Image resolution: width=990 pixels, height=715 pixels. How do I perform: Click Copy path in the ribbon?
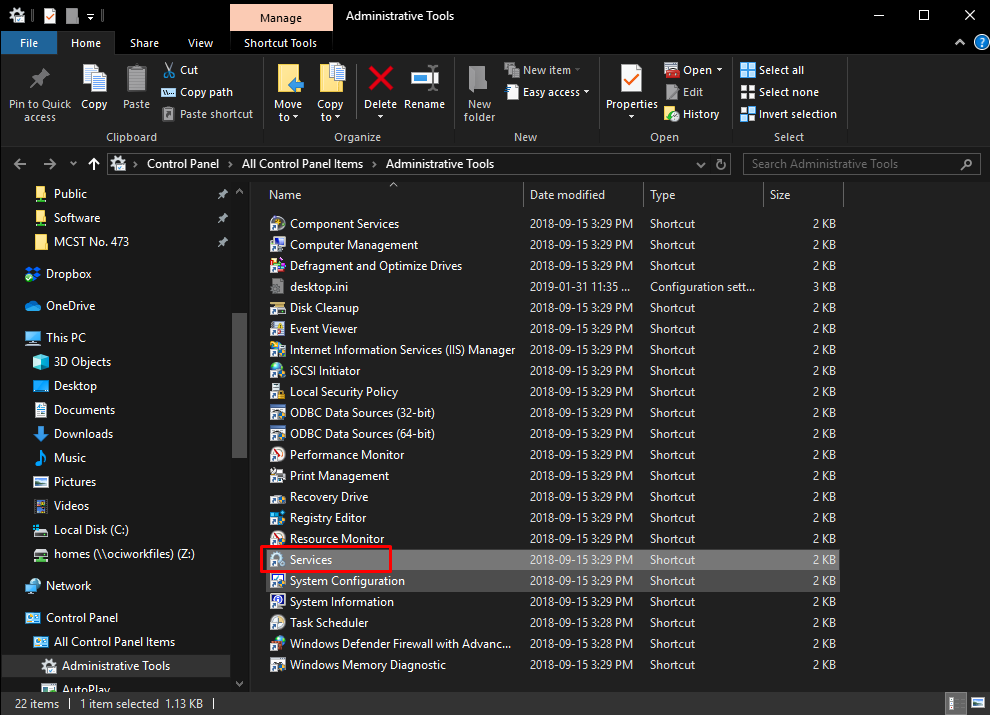point(198,92)
